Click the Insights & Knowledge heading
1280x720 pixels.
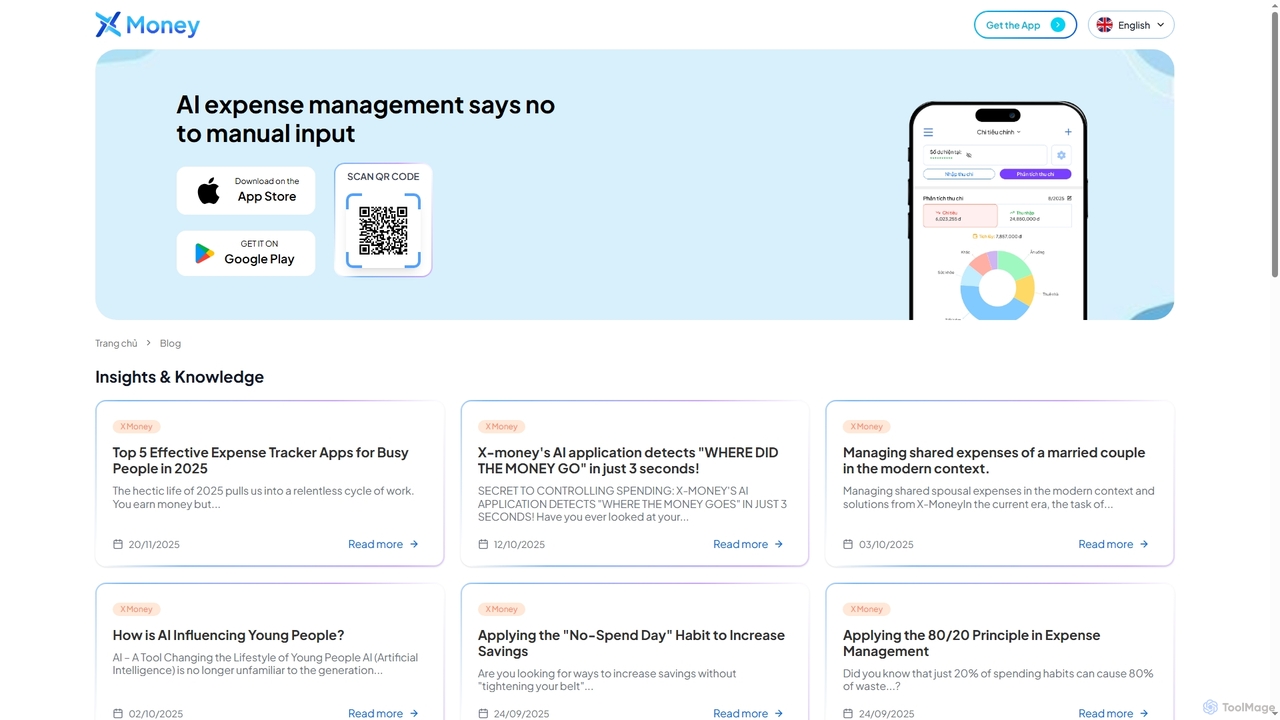[180, 377]
